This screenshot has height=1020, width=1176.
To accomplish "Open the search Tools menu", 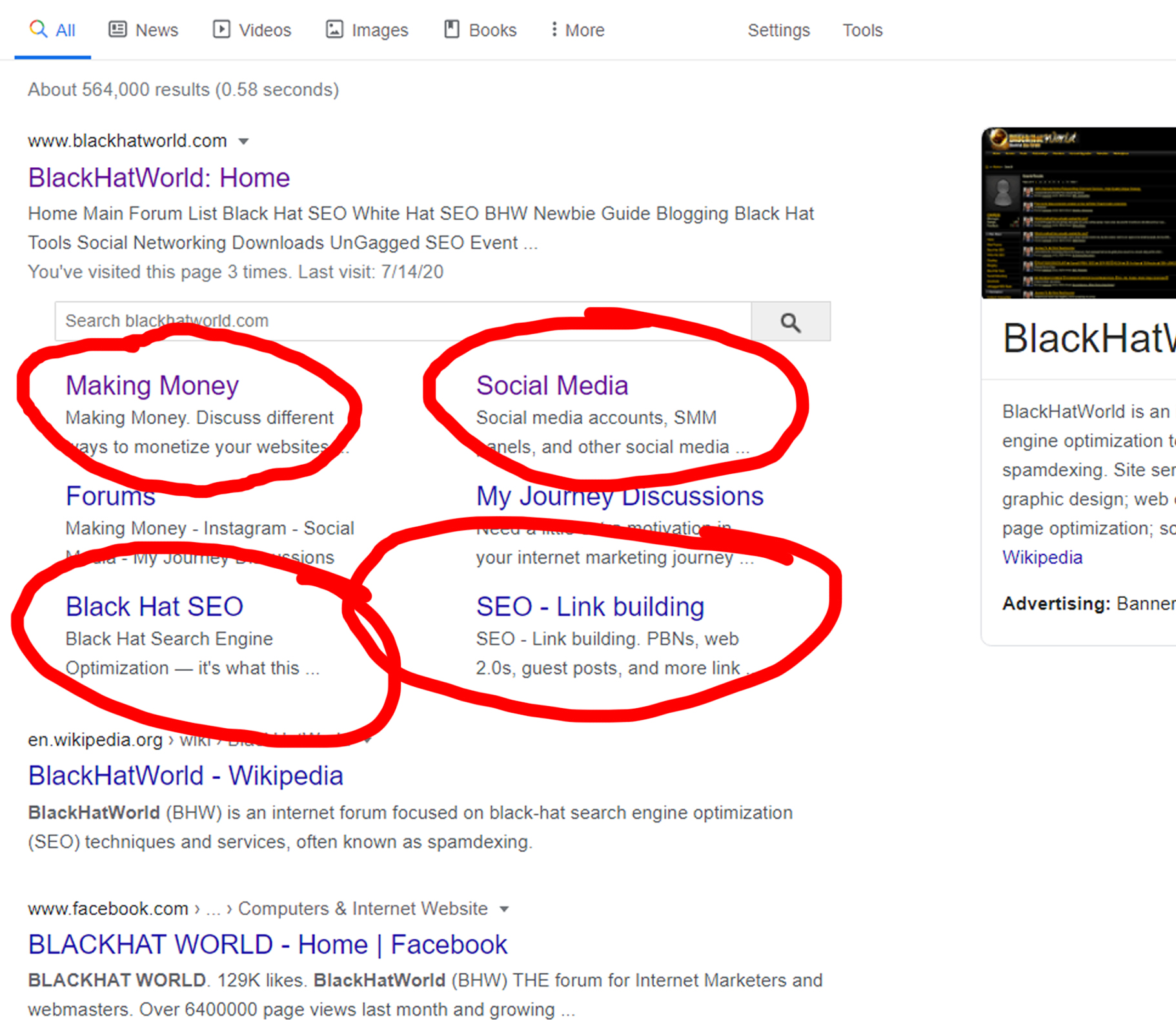I will coord(862,30).
